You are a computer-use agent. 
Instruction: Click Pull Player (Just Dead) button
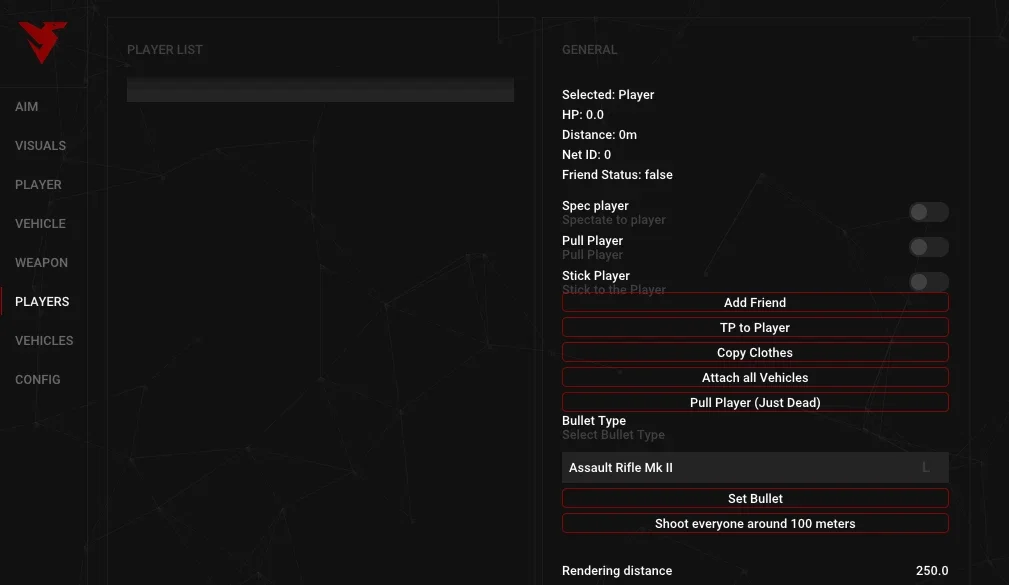click(755, 403)
